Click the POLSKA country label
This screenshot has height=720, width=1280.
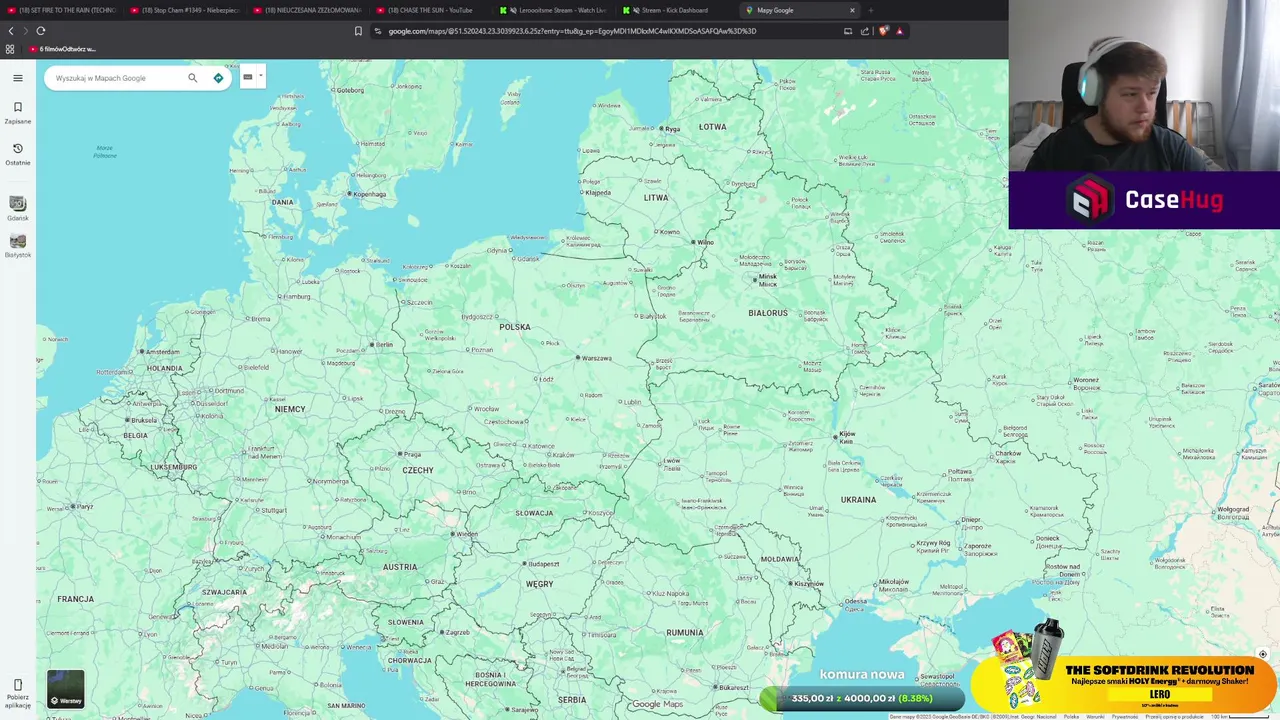point(515,327)
